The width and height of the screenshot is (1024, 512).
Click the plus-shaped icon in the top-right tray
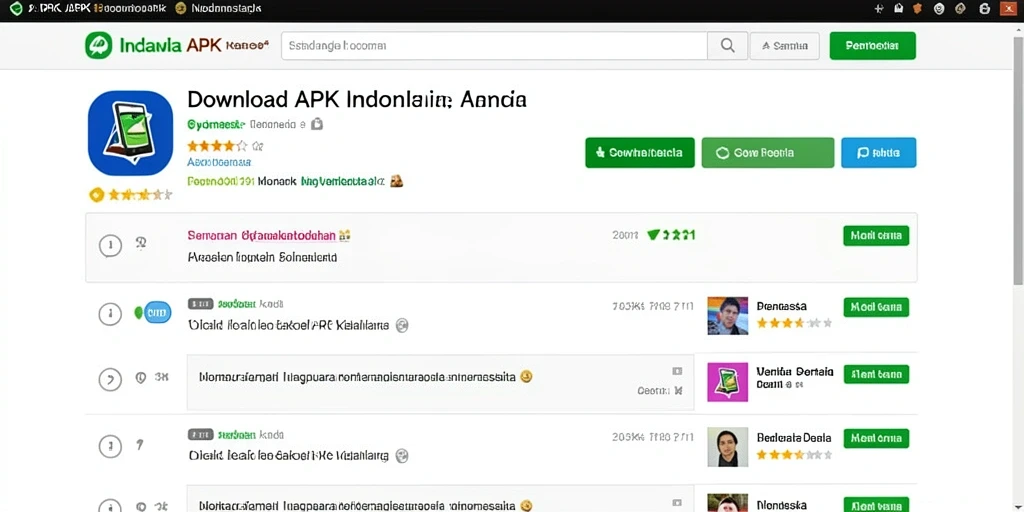tap(878, 9)
